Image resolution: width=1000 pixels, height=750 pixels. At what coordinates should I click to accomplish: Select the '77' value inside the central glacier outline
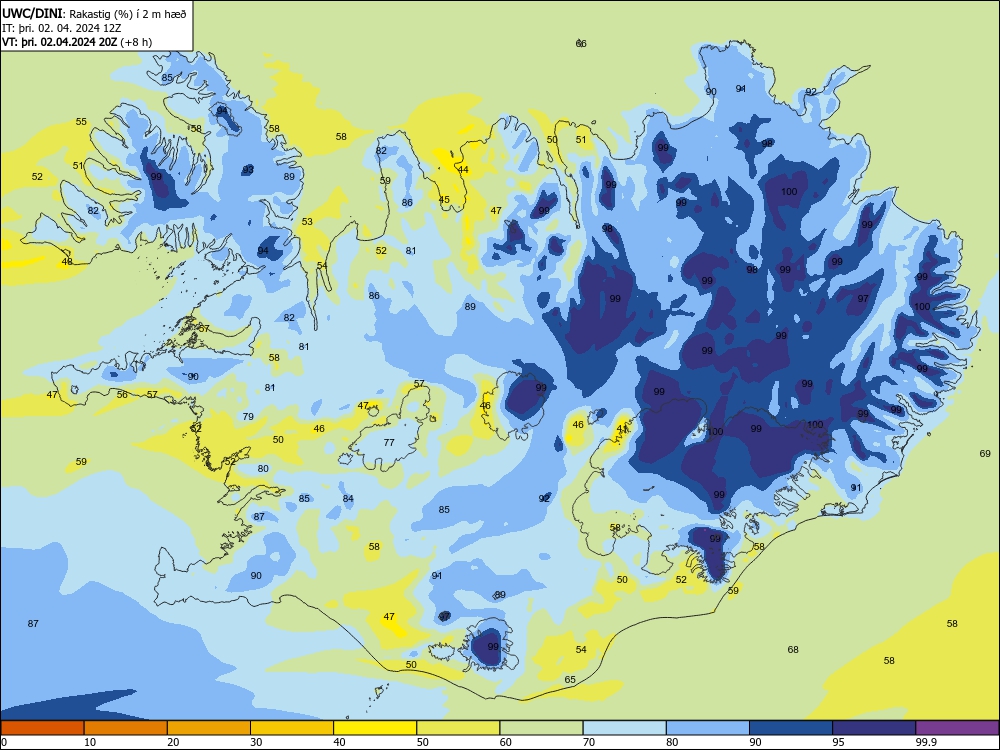pos(389,442)
